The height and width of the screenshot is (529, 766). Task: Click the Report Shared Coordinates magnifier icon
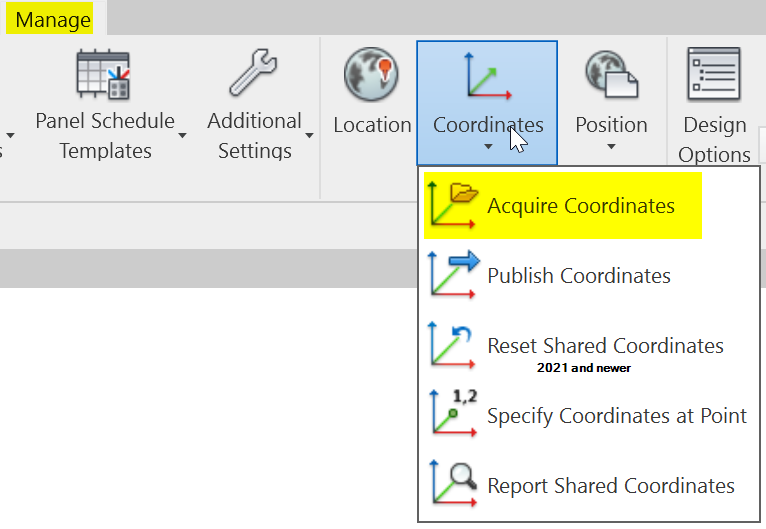(x=453, y=485)
